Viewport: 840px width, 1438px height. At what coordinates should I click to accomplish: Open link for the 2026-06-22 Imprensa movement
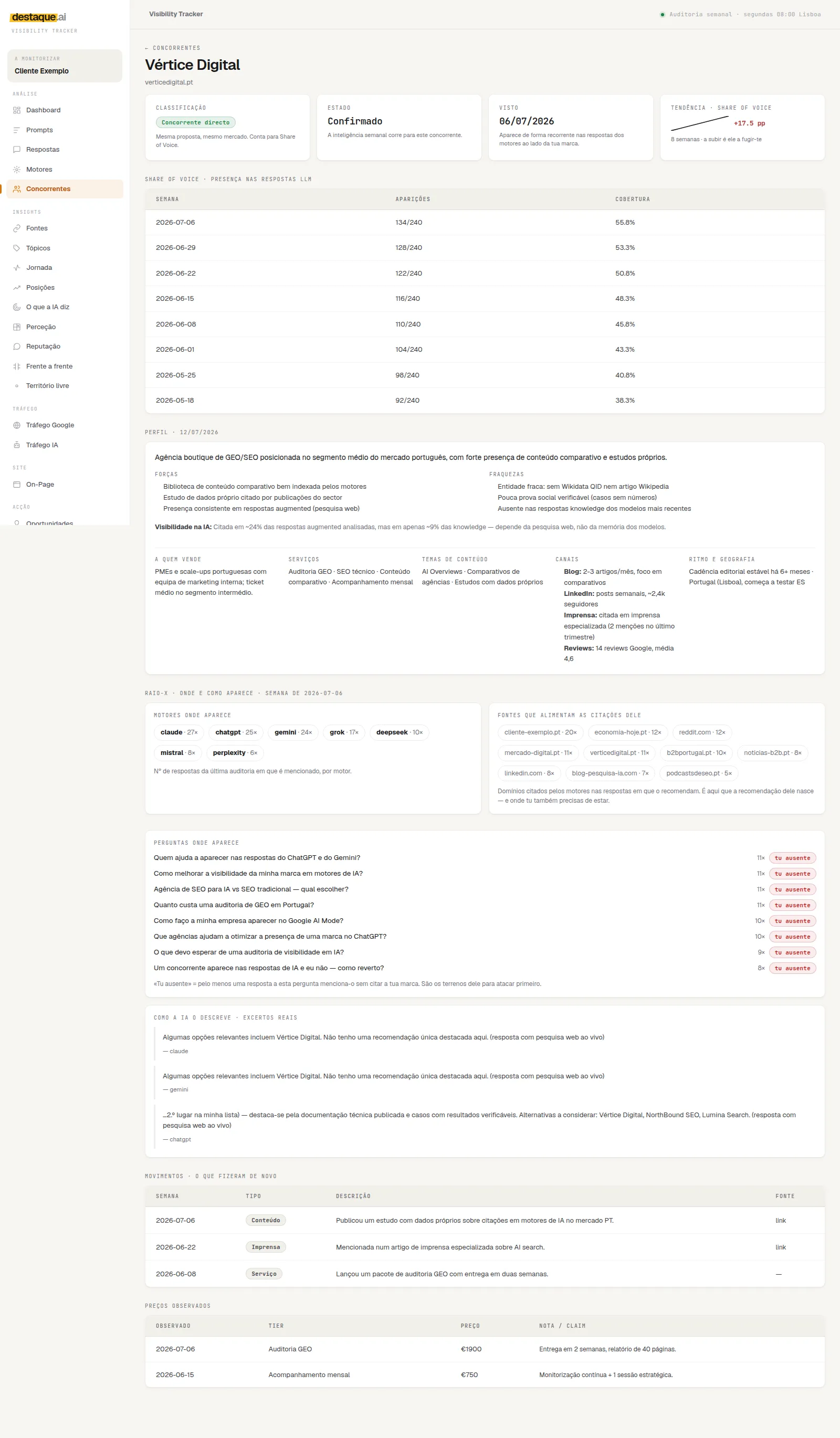[x=780, y=1247]
